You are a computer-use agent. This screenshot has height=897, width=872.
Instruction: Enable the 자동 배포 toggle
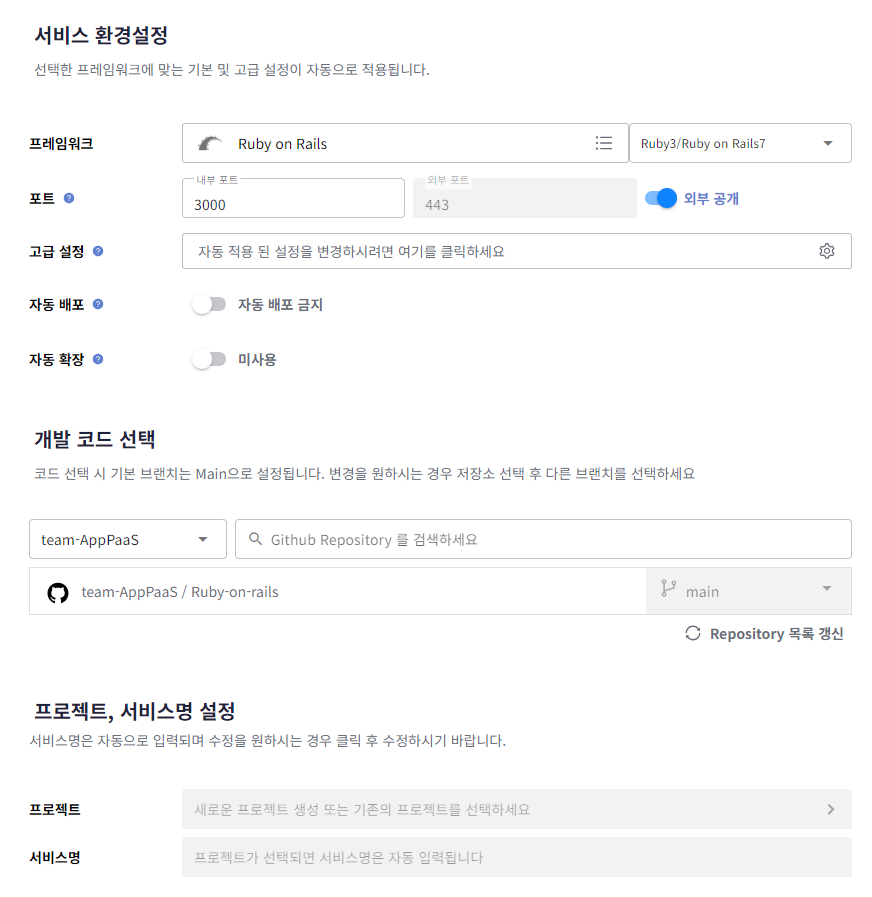209,304
